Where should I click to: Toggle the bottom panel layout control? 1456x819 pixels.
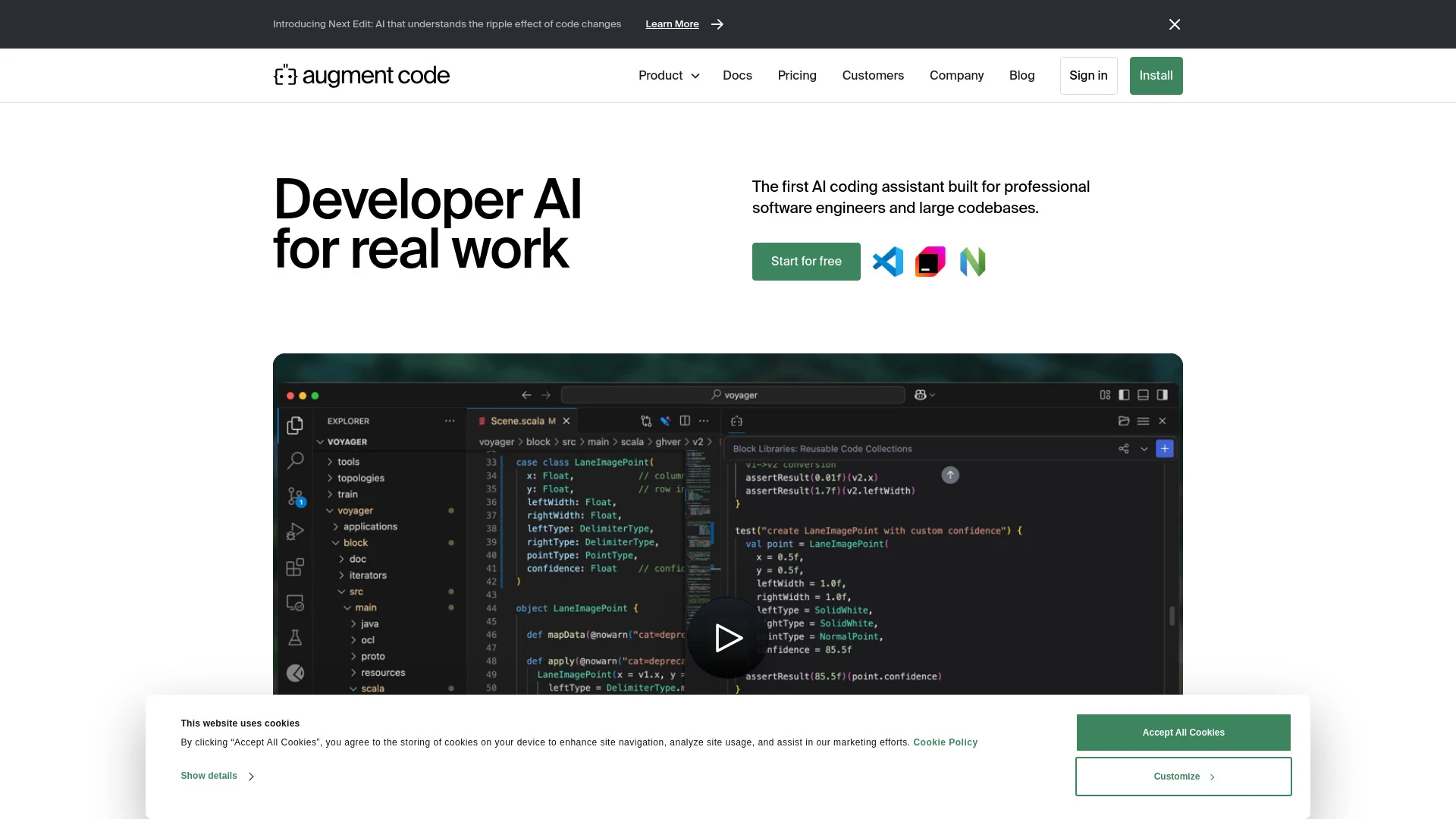1143,394
